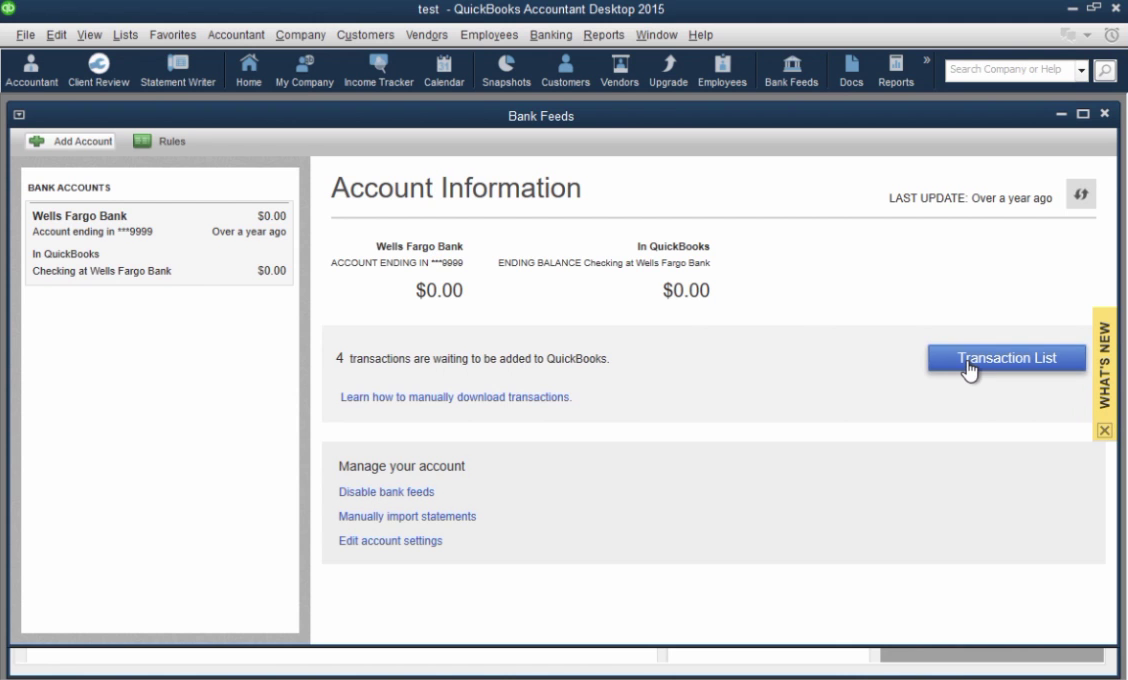
Task: Open the dropdown beside the messages icon
Action: click(x=1087, y=35)
